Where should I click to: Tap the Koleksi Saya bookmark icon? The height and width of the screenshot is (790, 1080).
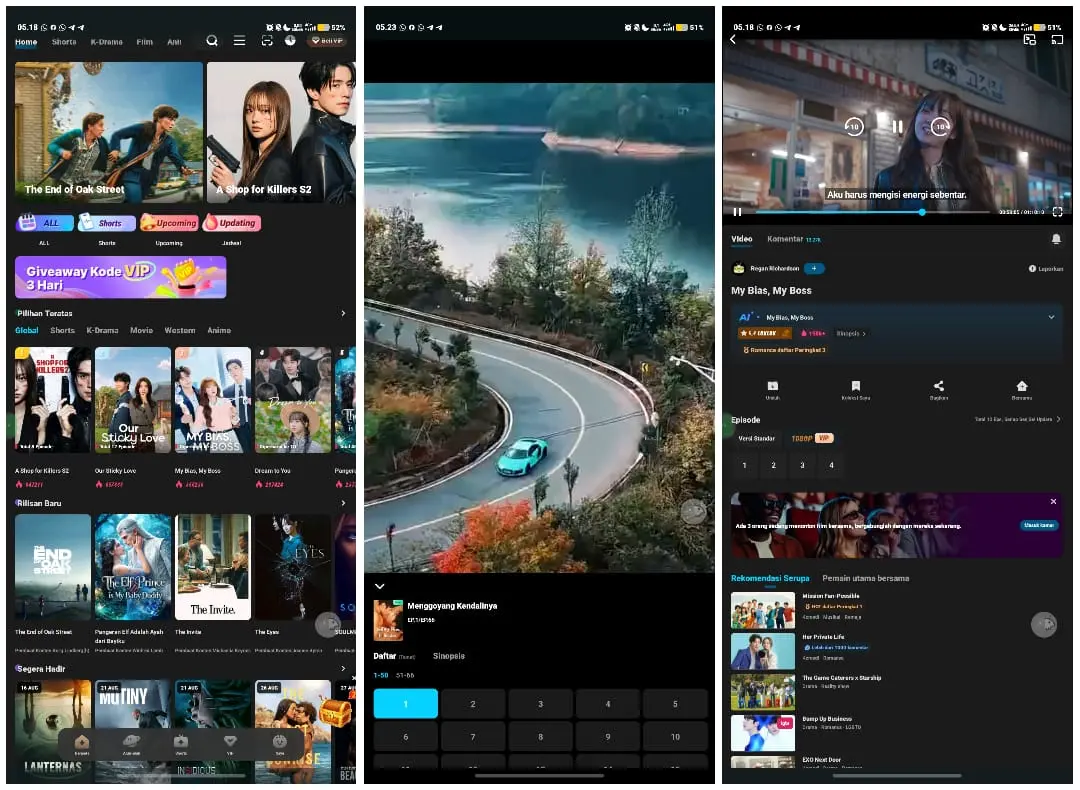click(855, 386)
